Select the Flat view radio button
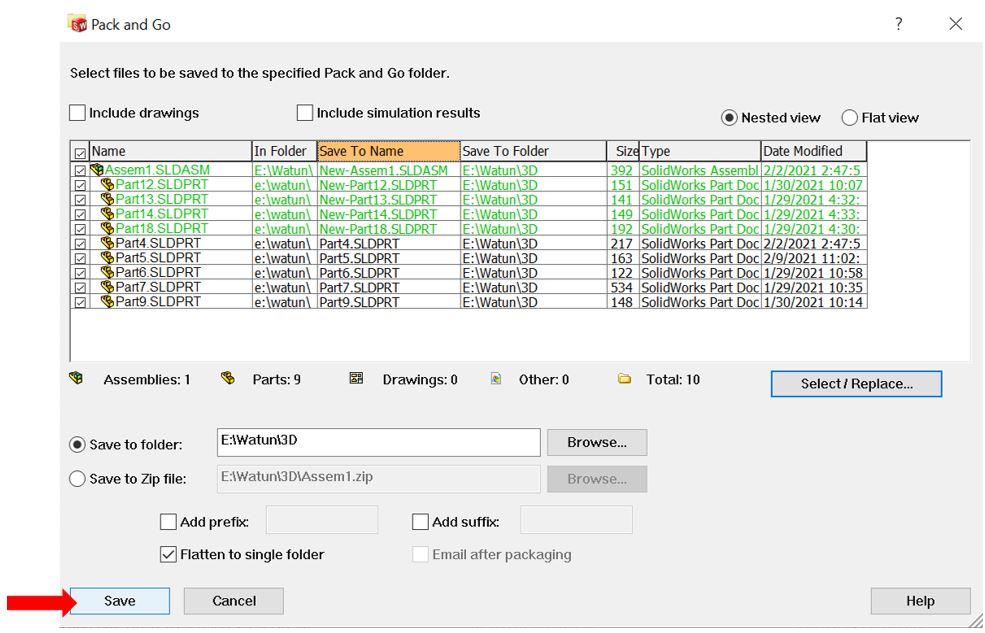 849,117
